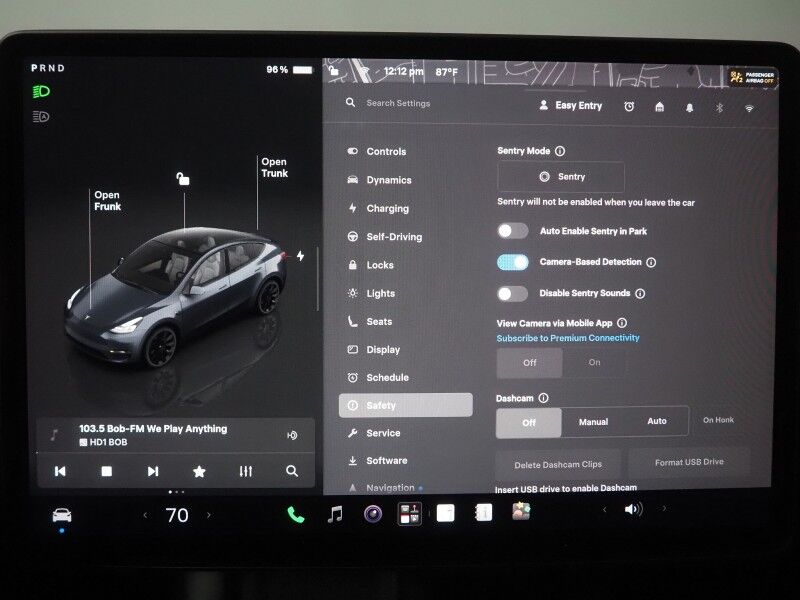Screen dimensions: 800x600
Task: Click Format USB Drive button
Action: pyautogui.click(x=689, y=462)
